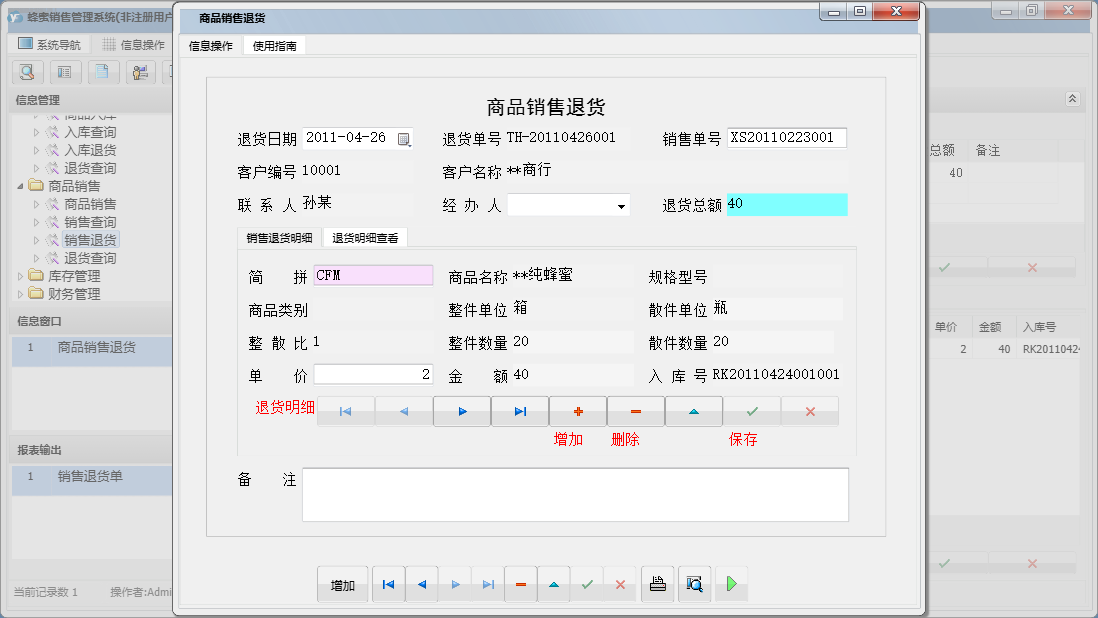This screenshot has width=1098, height=618.
Task: Click the 增加 button at bottom
Action: coord(342,585)
